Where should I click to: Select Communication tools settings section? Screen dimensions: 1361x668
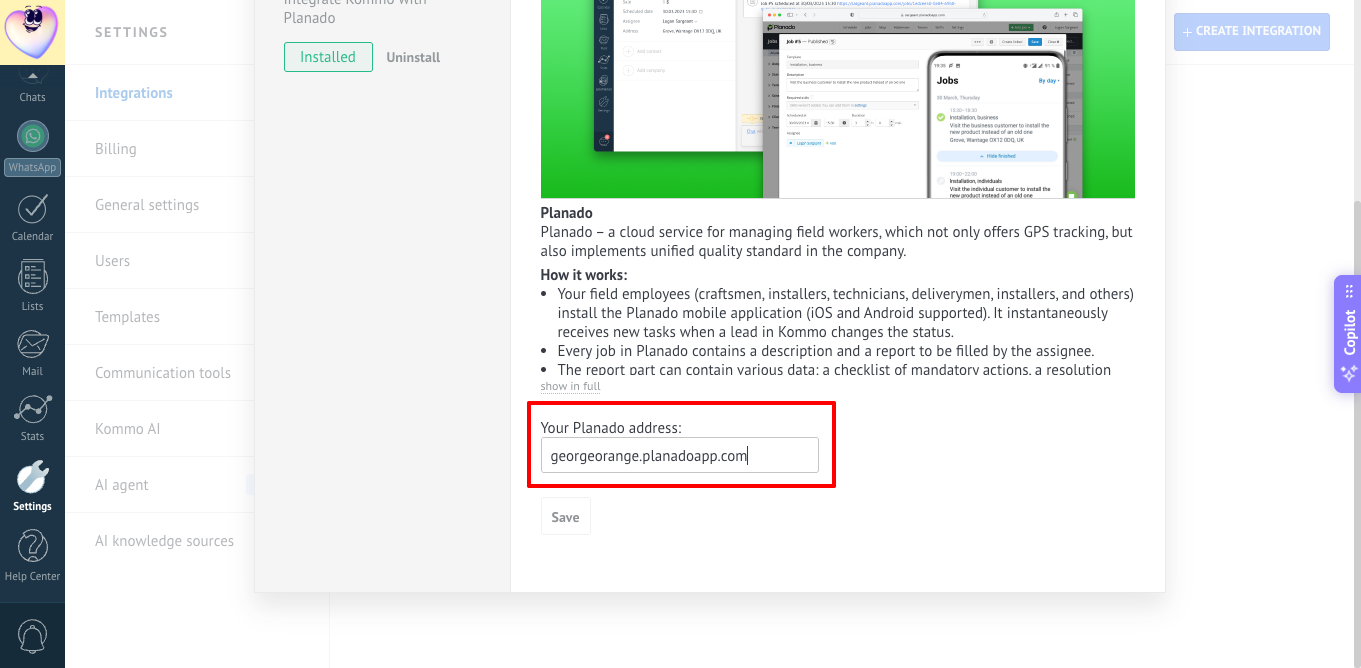[x=163, y=373]
